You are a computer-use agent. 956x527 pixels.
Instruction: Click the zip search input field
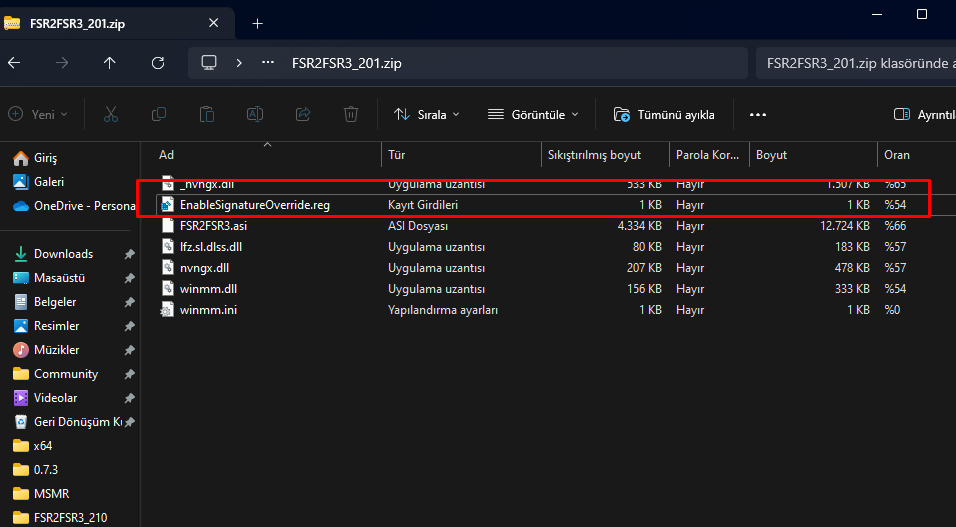(855, 62)
